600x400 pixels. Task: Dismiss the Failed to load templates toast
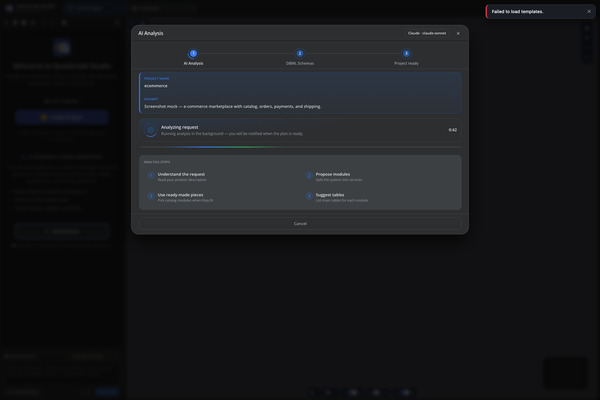[x=589, y=11]
